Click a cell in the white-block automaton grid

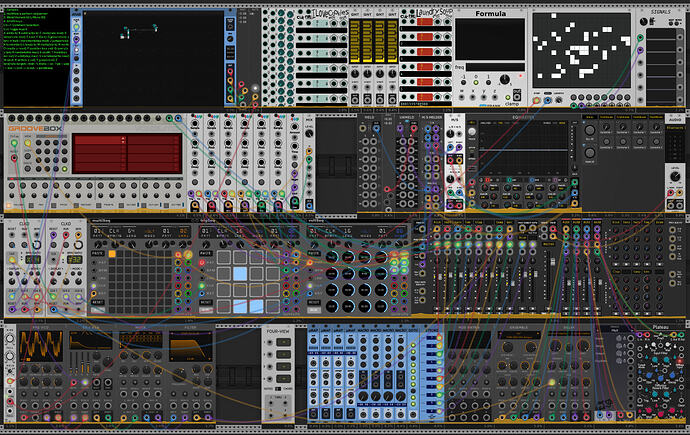582,50
